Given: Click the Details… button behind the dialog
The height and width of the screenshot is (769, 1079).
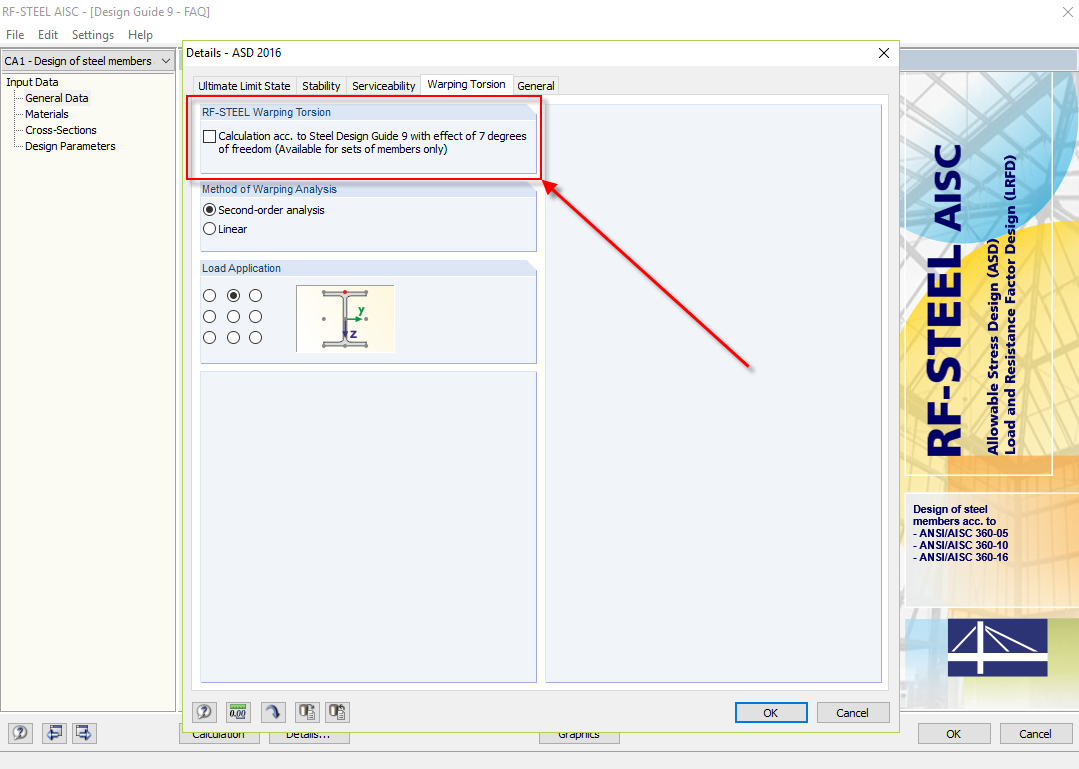Looking at the screenshot, I should pyautogui.click(x=308, y=737).
